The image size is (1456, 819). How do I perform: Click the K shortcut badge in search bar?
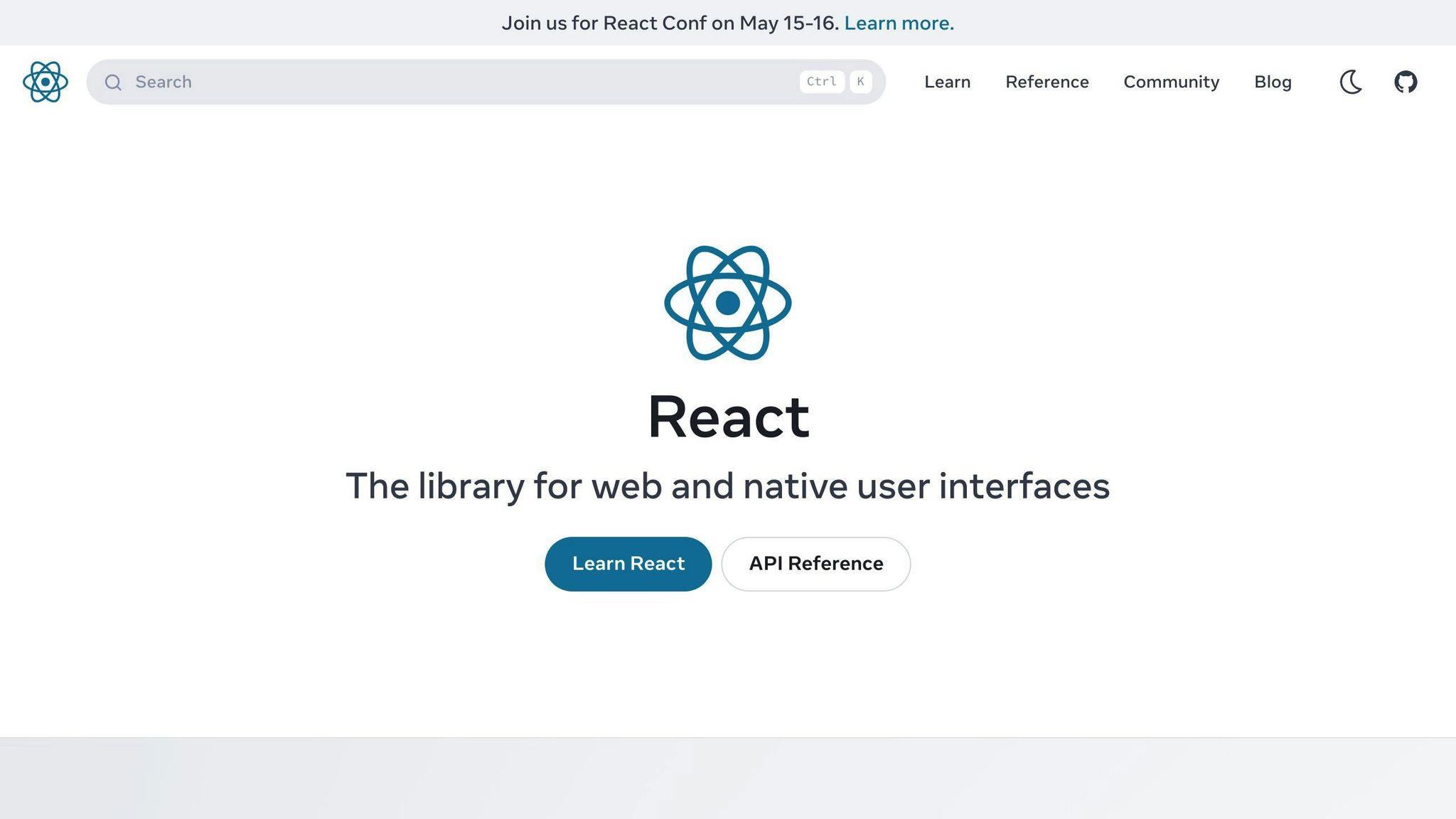(x=860, y=82)
